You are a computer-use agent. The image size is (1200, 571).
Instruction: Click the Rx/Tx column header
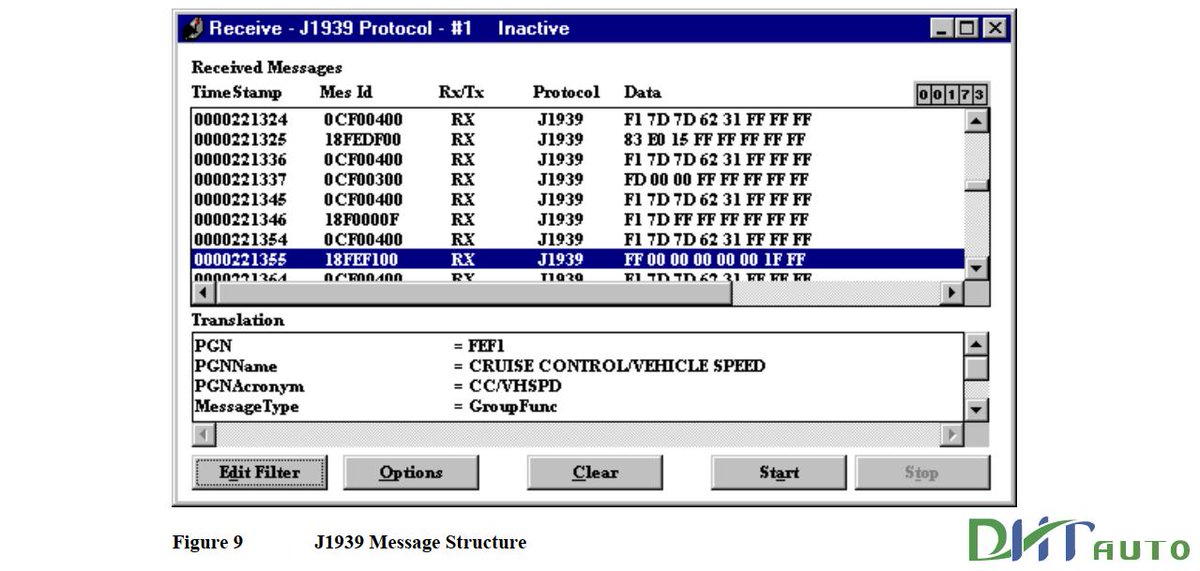point(461,93)
